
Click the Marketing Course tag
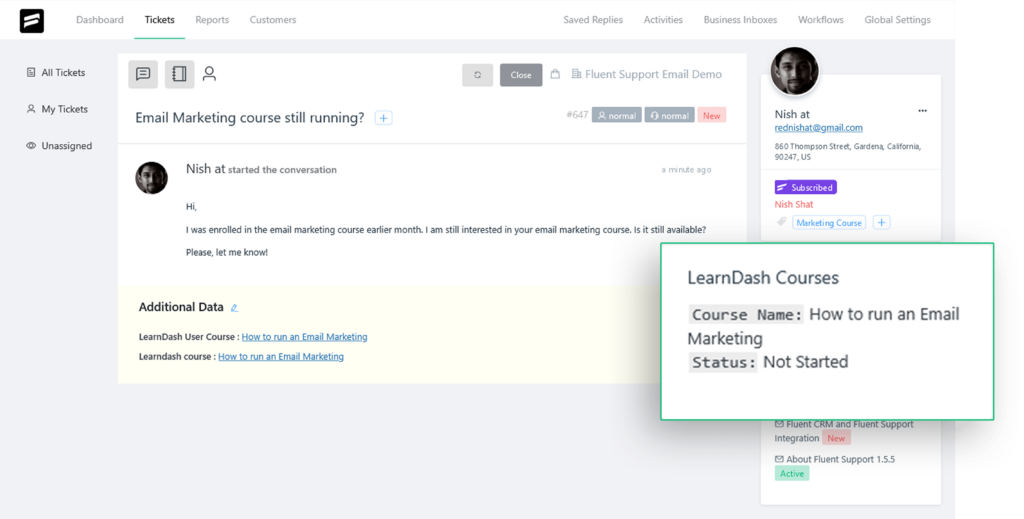point(829,223)
